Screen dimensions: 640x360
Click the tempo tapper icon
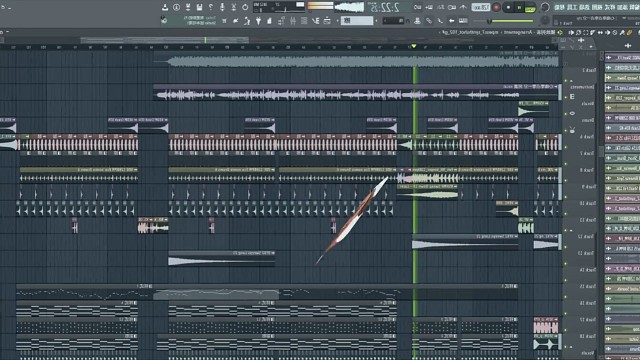point(247,20)
